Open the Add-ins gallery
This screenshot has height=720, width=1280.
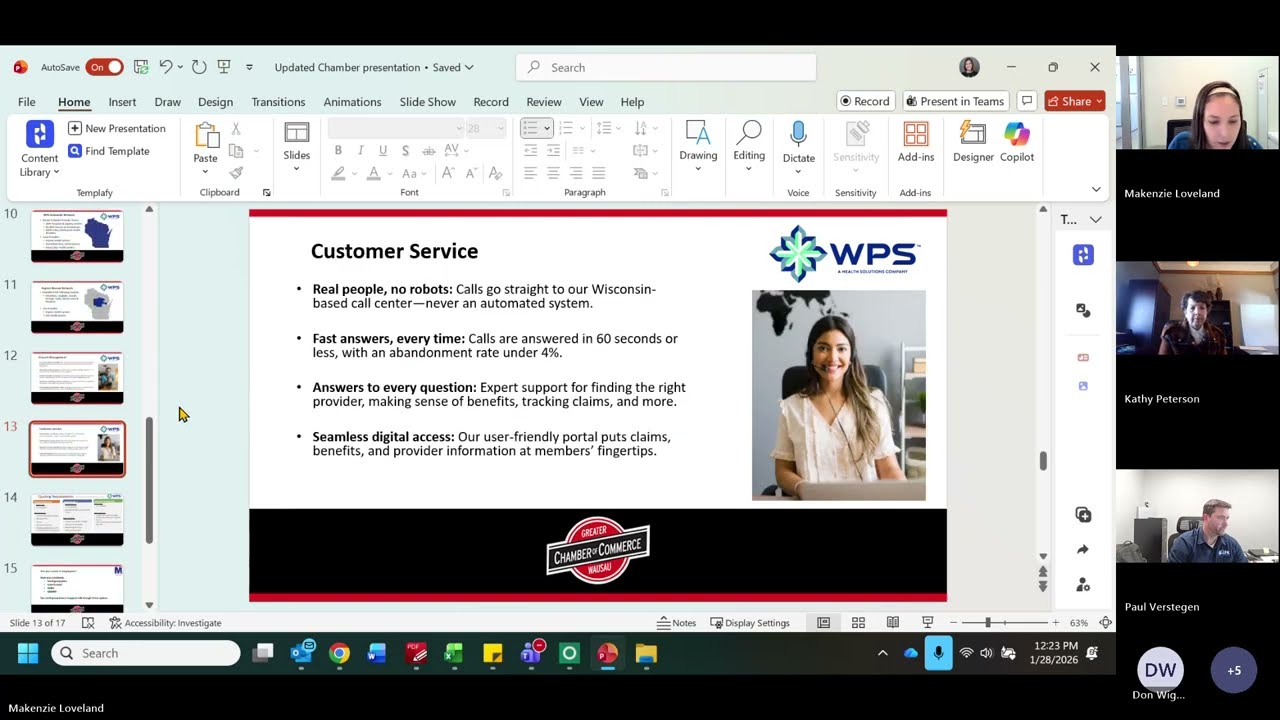[916, 142]
